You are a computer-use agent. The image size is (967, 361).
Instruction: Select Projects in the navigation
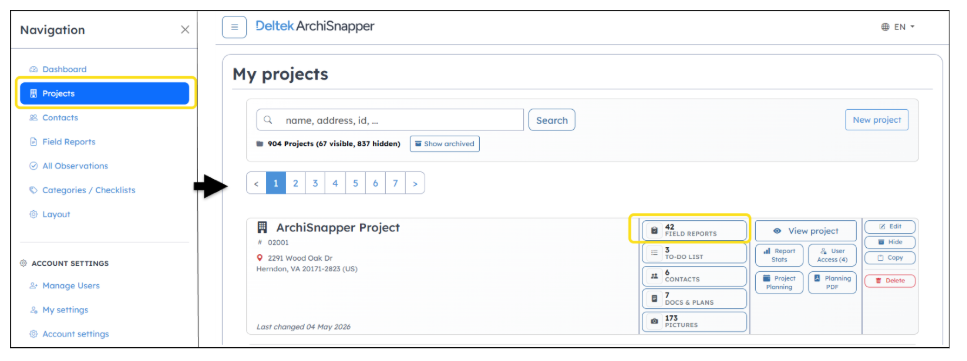tap(104, 93)
